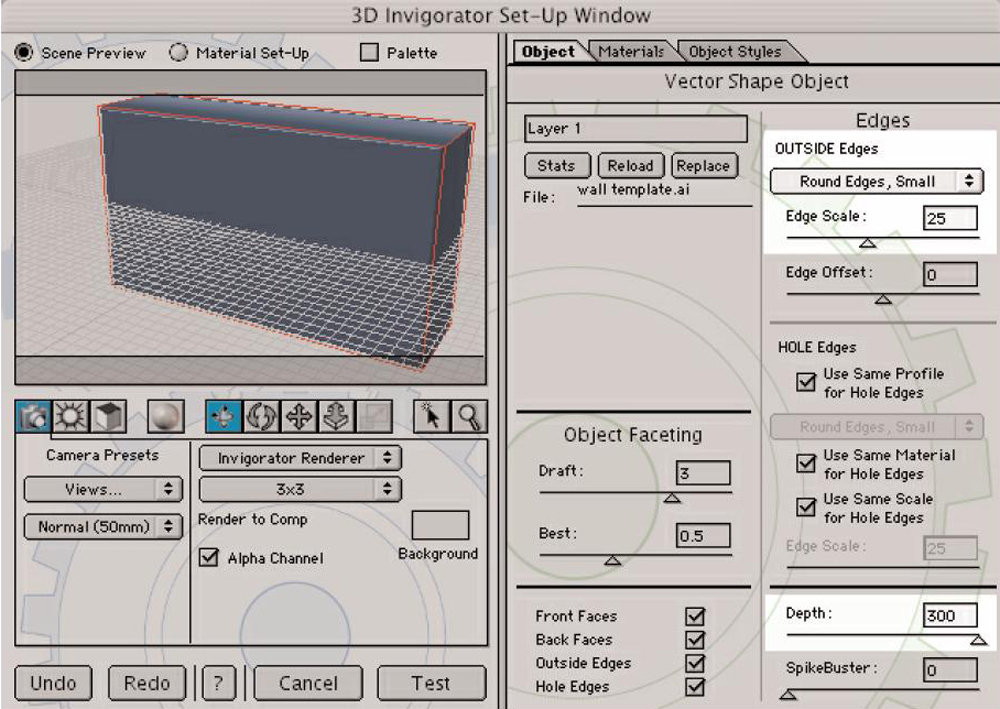Open the Outside Edges Round Edges, Small dropdown
Image resolution: width=1000 pixels, height=709 pixels.
pos(876,181)
